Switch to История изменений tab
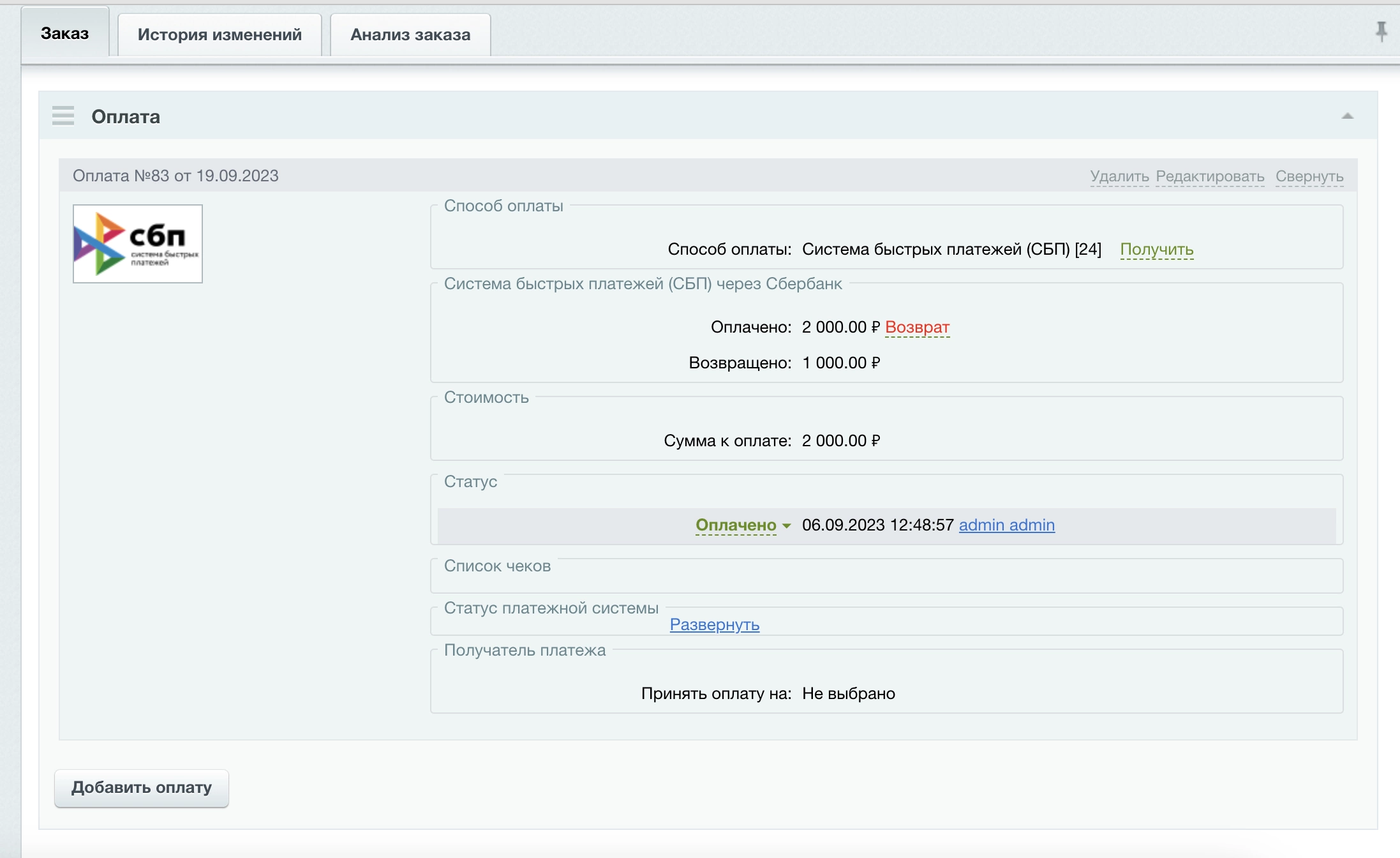This screenshot has width=1400, height=858. 220,34
